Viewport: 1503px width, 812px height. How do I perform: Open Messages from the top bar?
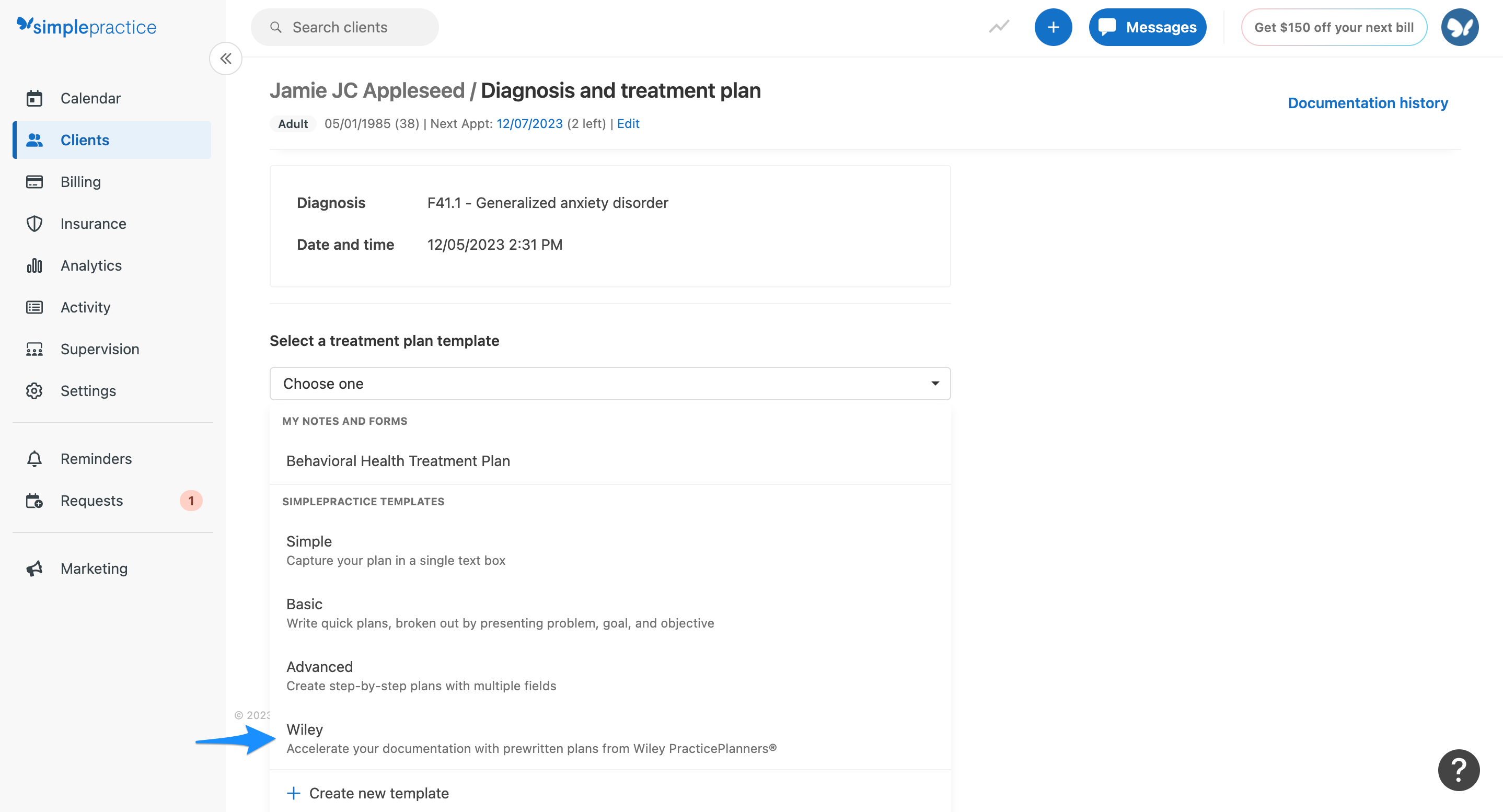(1147, 27)
